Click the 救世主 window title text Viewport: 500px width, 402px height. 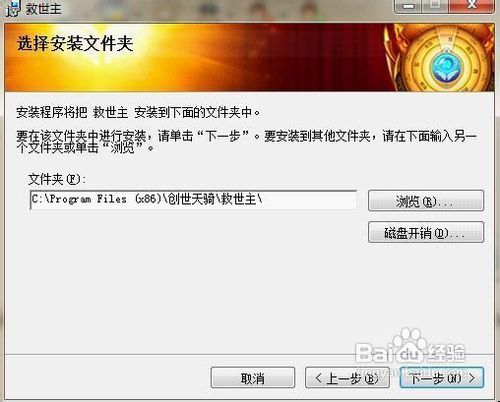(43, 9)
